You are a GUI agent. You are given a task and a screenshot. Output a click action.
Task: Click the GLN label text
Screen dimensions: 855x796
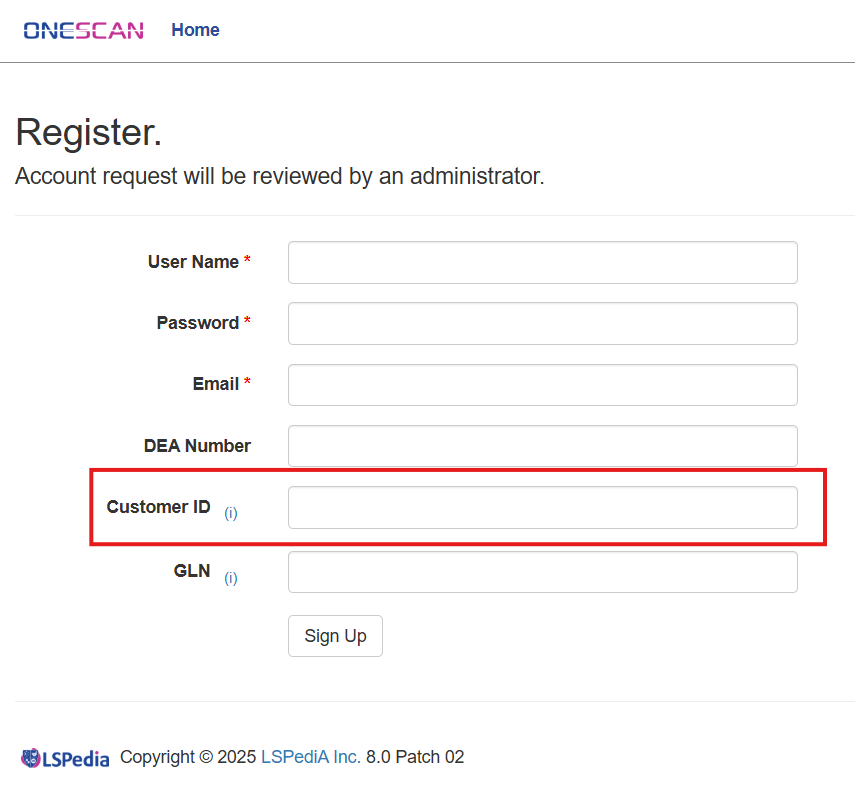192,571
